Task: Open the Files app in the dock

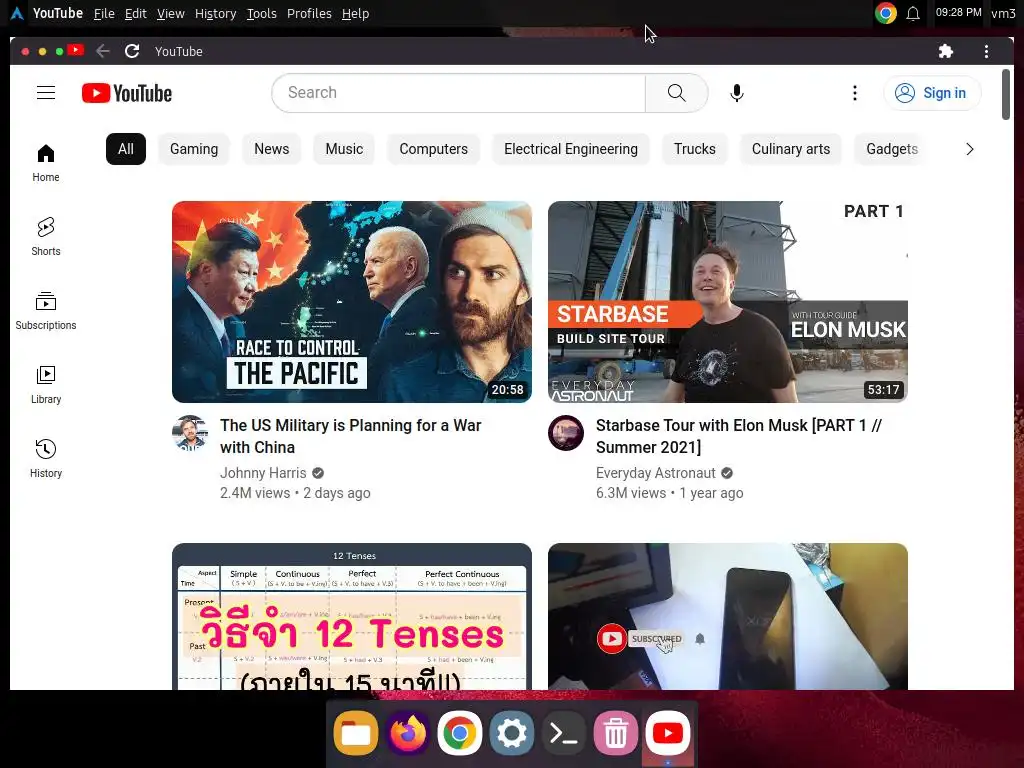Action: point(356,733)
